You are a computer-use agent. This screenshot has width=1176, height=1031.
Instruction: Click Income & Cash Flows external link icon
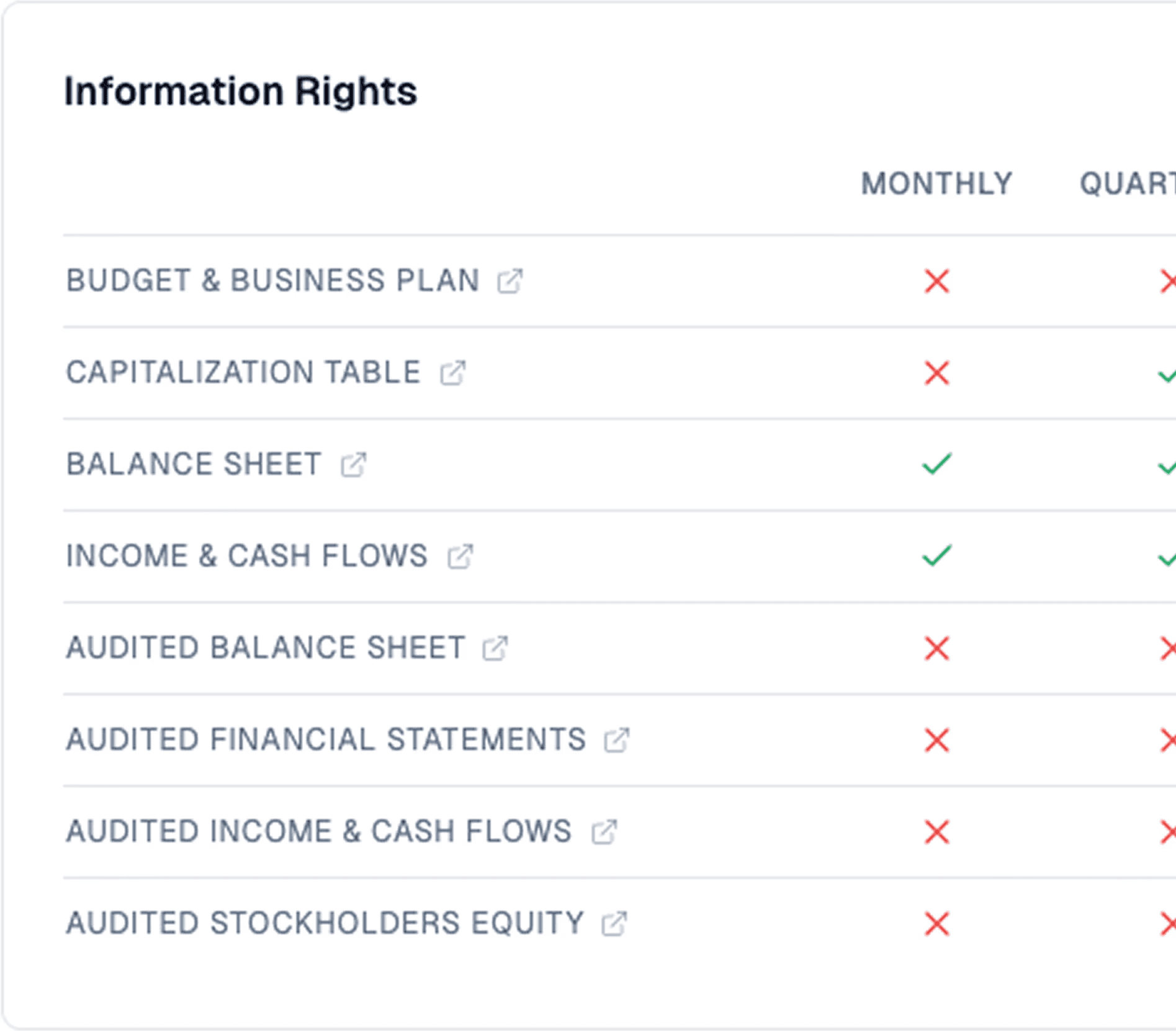point(460,556)
